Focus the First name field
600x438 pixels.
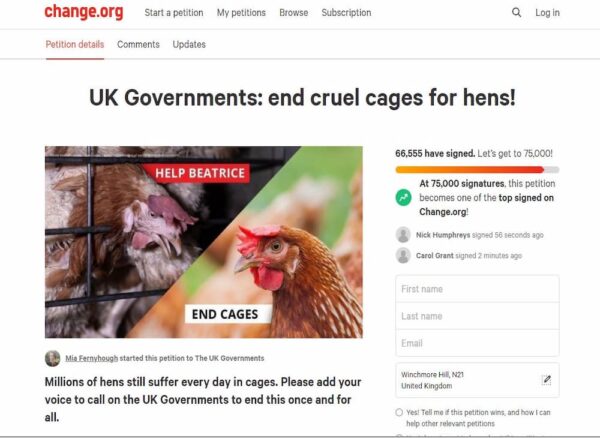(477, 289)
